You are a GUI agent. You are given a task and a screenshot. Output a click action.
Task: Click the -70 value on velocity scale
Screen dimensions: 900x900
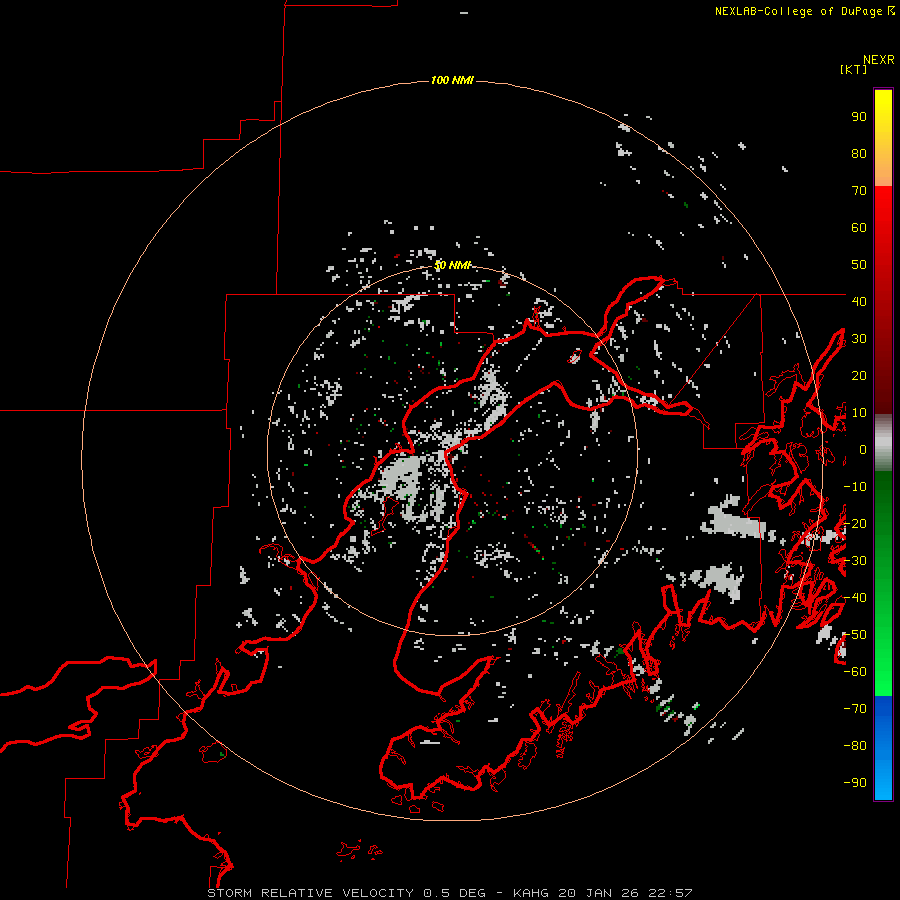pos(855,709)
